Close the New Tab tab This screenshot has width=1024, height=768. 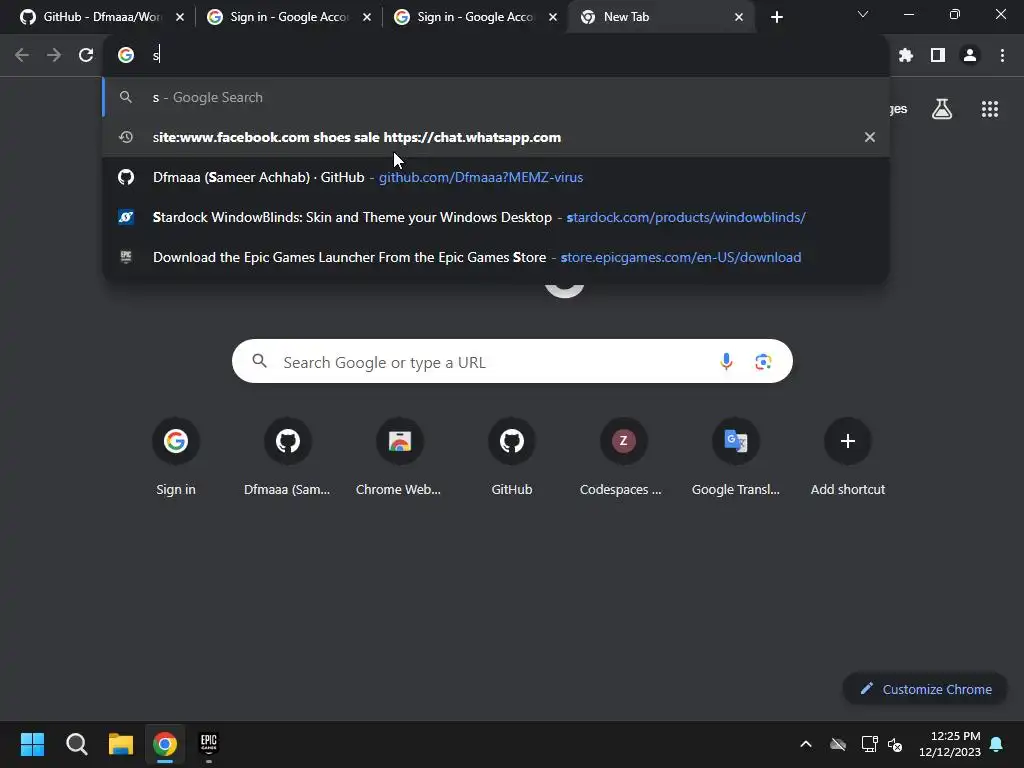739,17
